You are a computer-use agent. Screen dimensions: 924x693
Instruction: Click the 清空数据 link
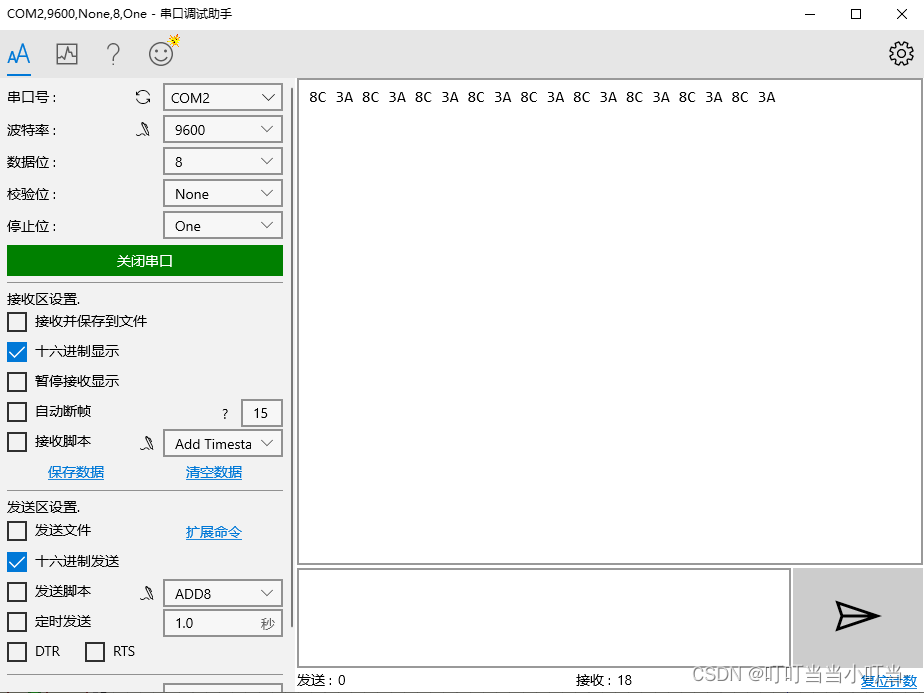(x=214, y=472)
